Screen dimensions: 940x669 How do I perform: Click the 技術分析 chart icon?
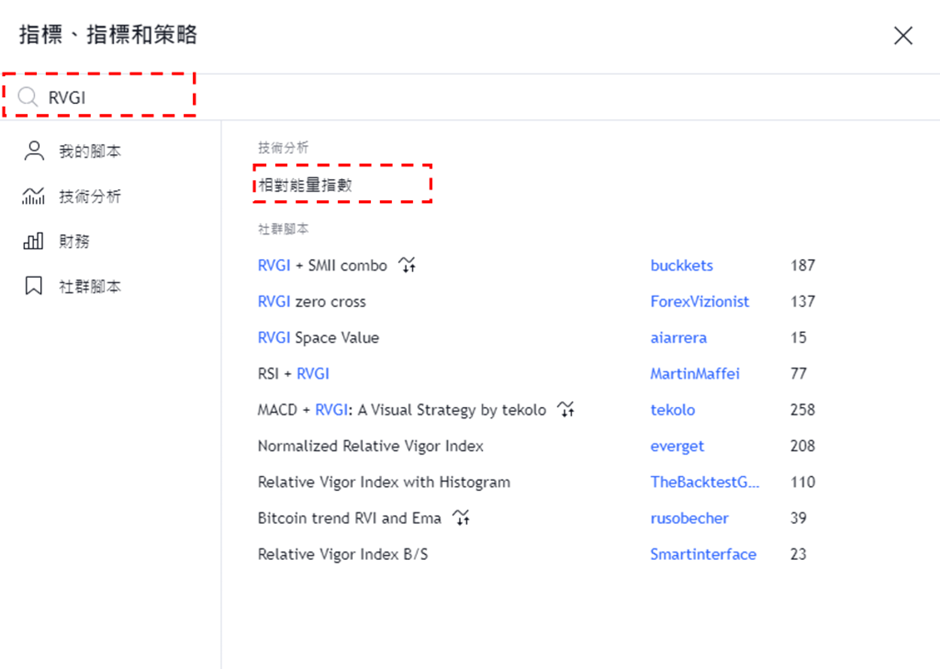[34, 196]
